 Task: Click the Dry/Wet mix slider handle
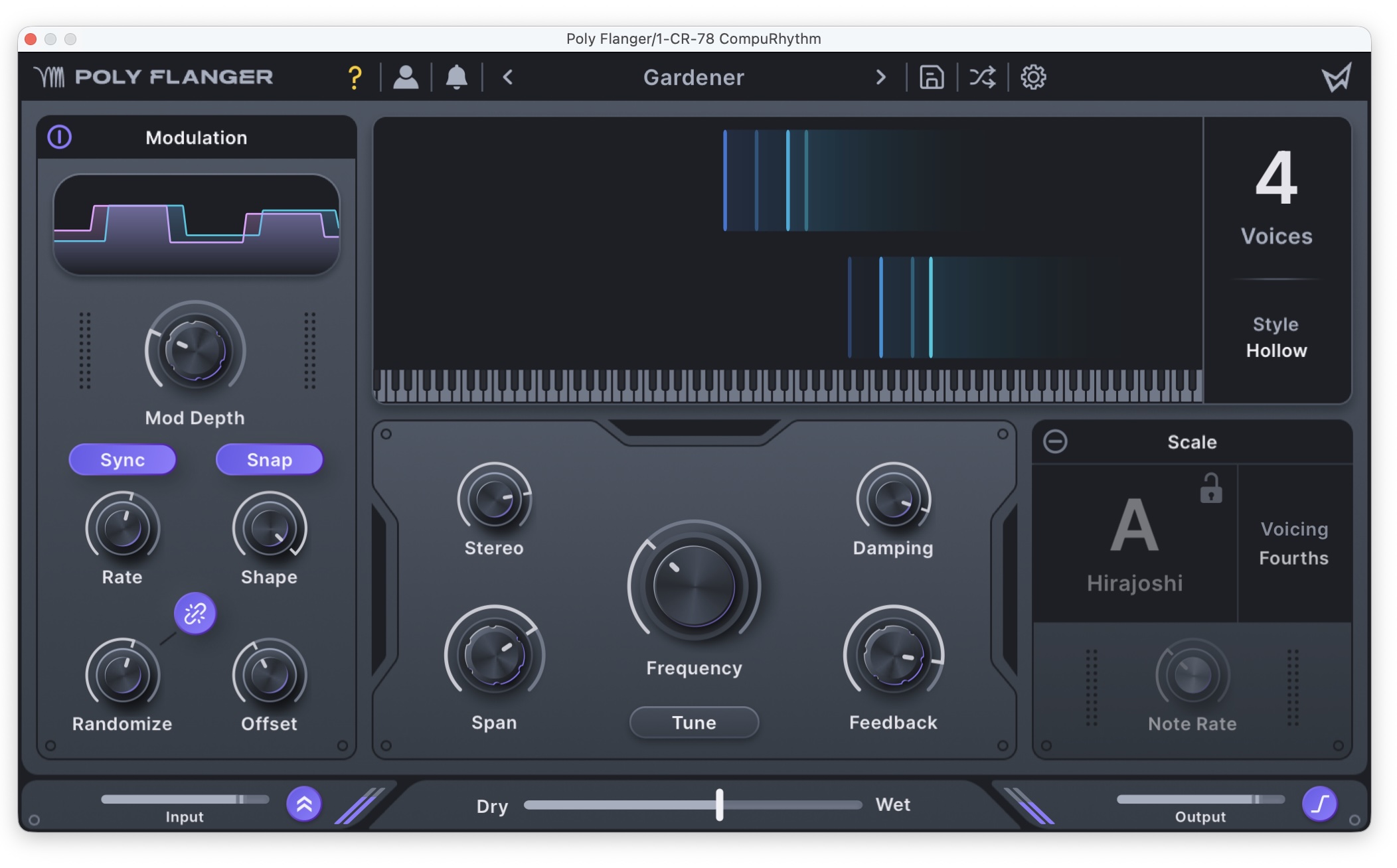pyautogui.click(x=720, y=804)
